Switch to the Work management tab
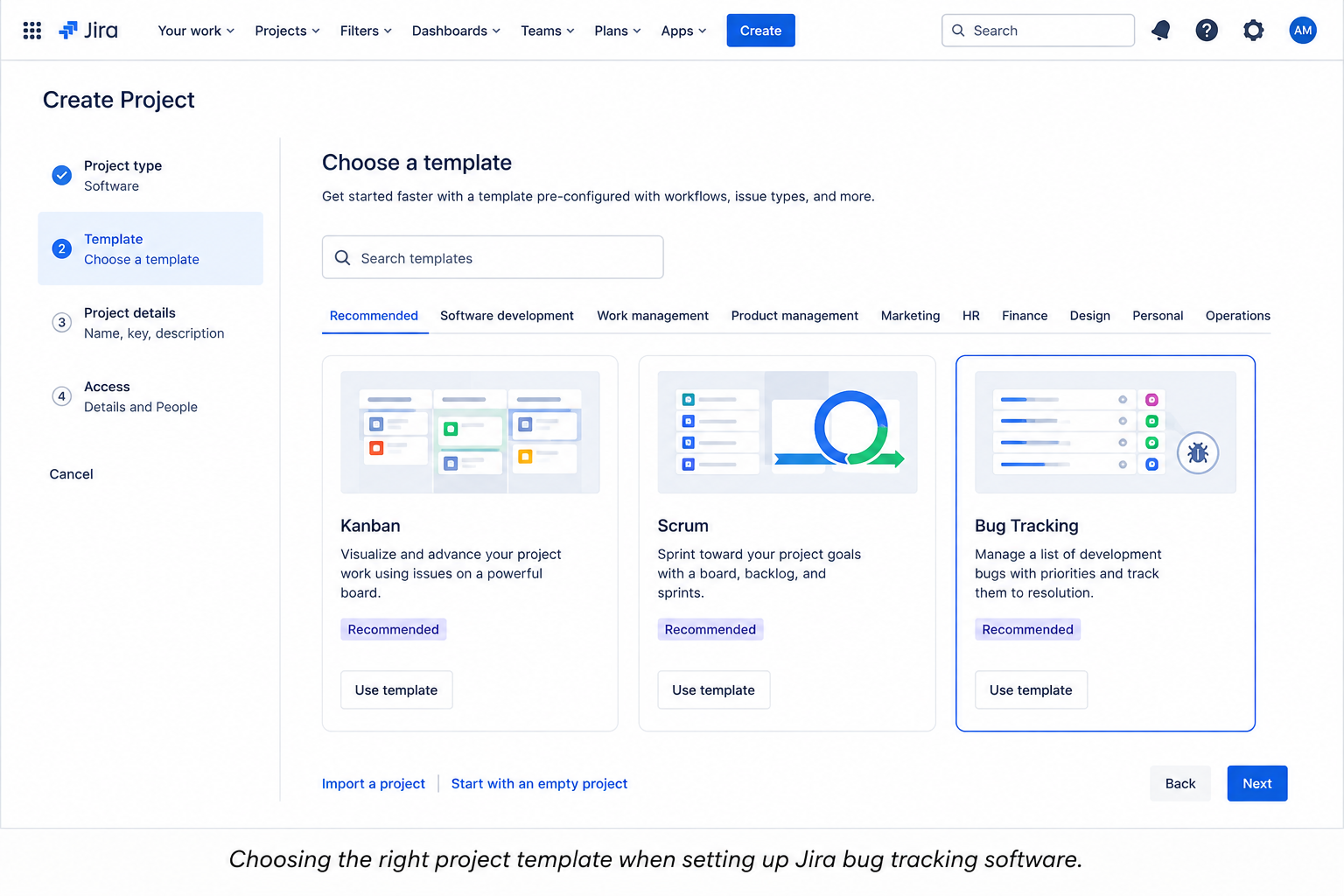The height and width of the screenshot is (896, 1344). point(653,316)
